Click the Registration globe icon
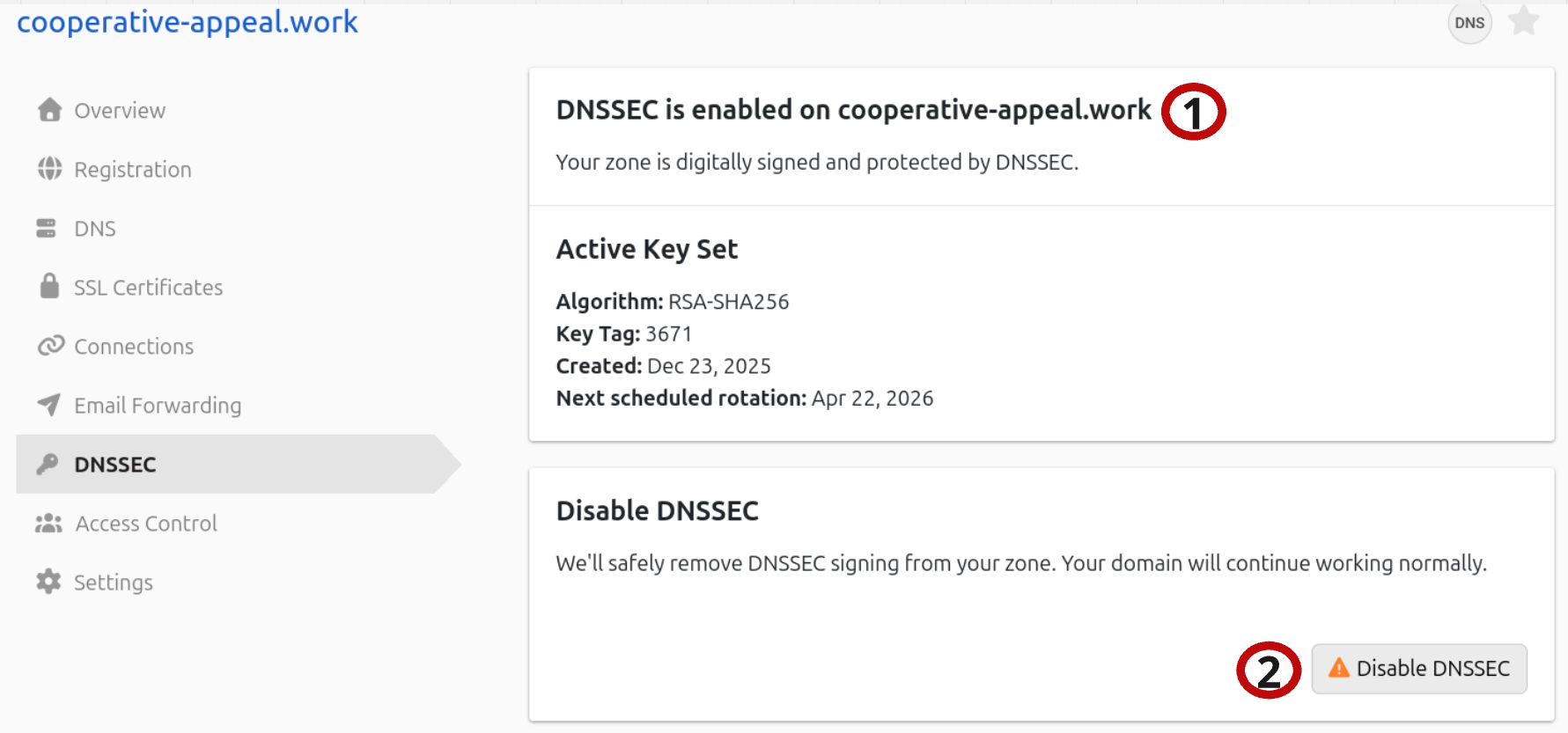Viewport: 1568px width, 733px height. [x=49, y=169]
